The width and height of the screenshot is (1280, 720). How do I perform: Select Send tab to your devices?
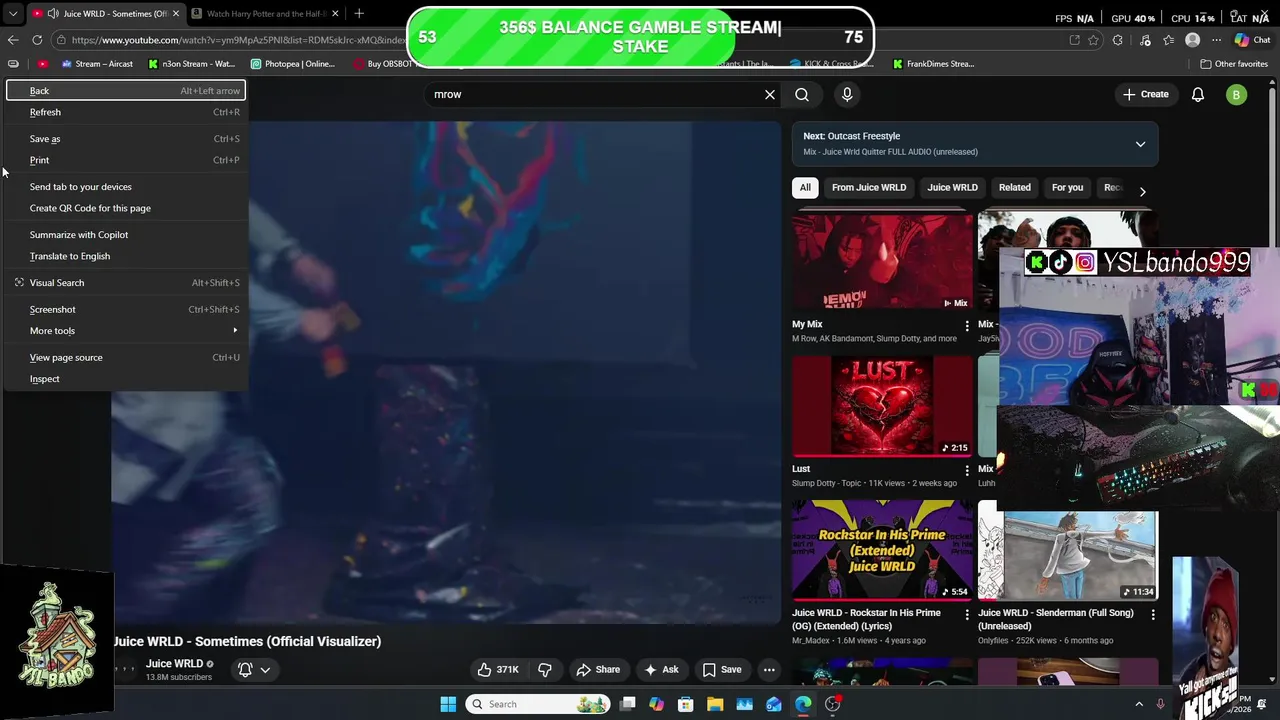(x=126, y=187)
